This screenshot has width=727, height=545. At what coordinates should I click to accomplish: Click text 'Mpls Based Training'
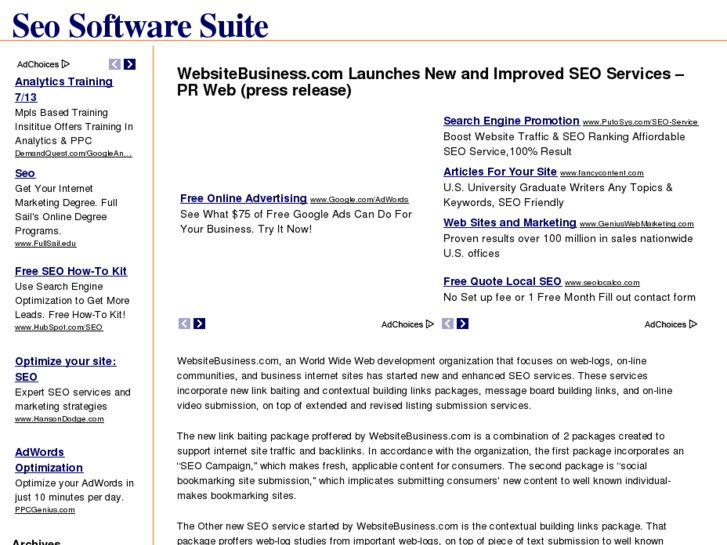coord(61,113)
